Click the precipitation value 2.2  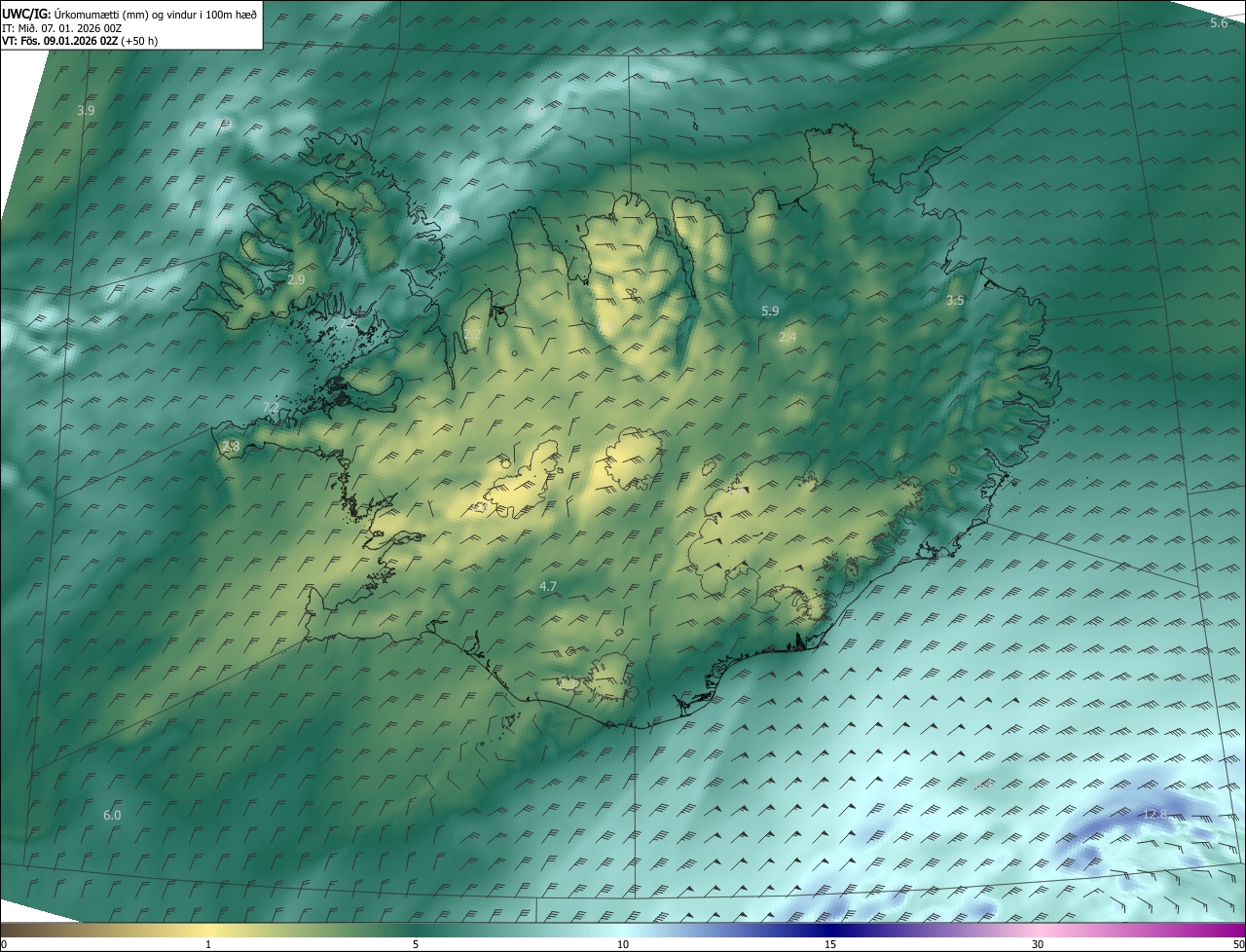click(x=472, y=334)
